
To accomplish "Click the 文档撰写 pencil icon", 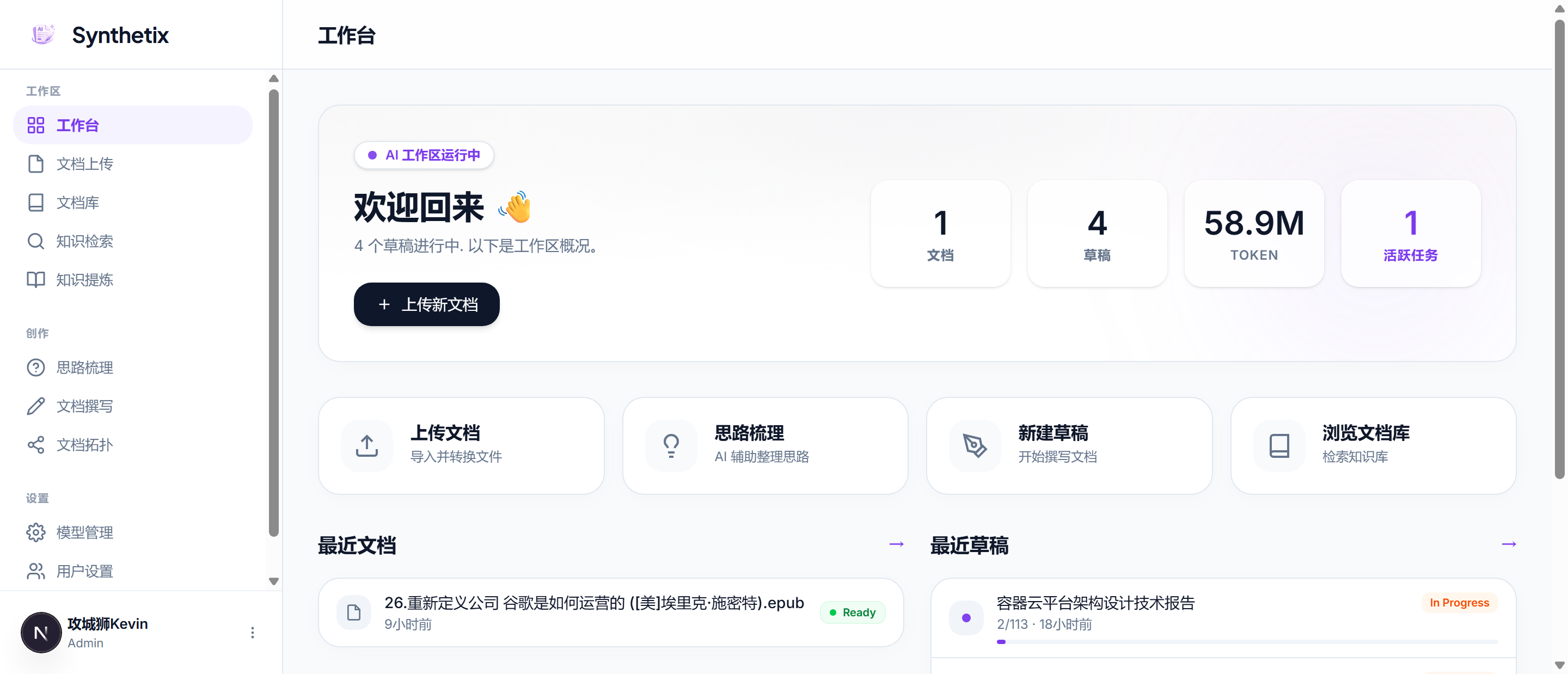I will click(36, 406).
